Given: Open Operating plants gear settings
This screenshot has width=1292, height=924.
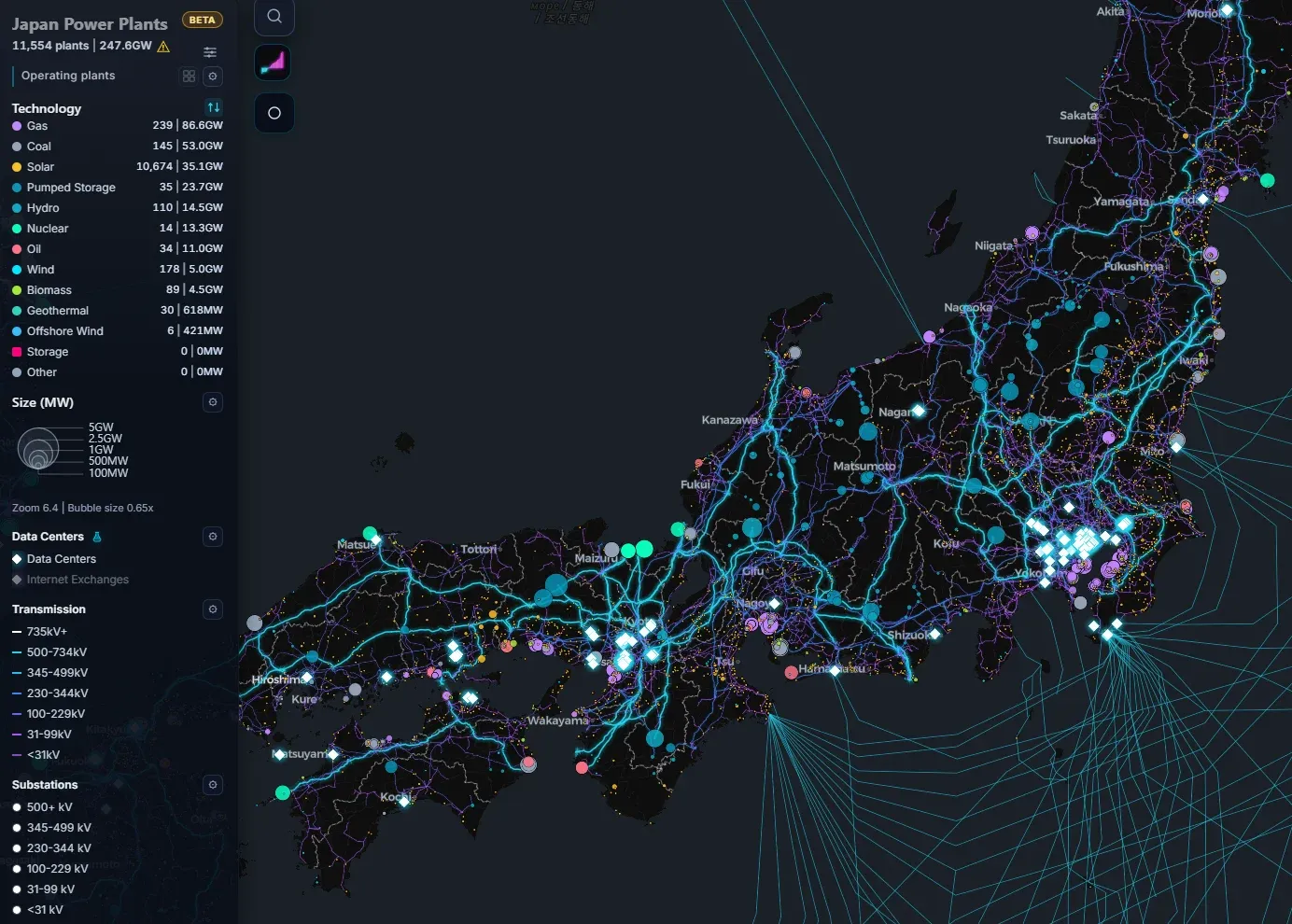Looking at the screenshot, I should coord(213,77).
